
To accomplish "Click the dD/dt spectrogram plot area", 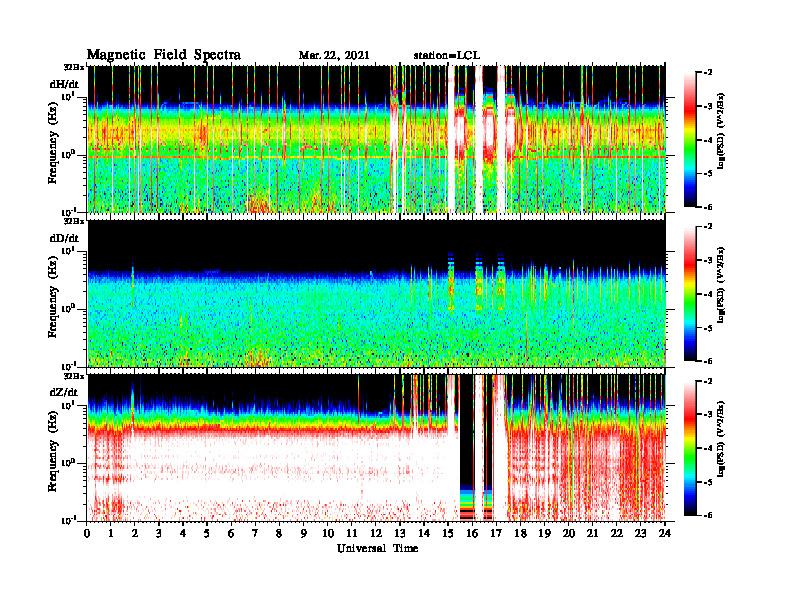I will pyautogui.click(x=376, y=293).
